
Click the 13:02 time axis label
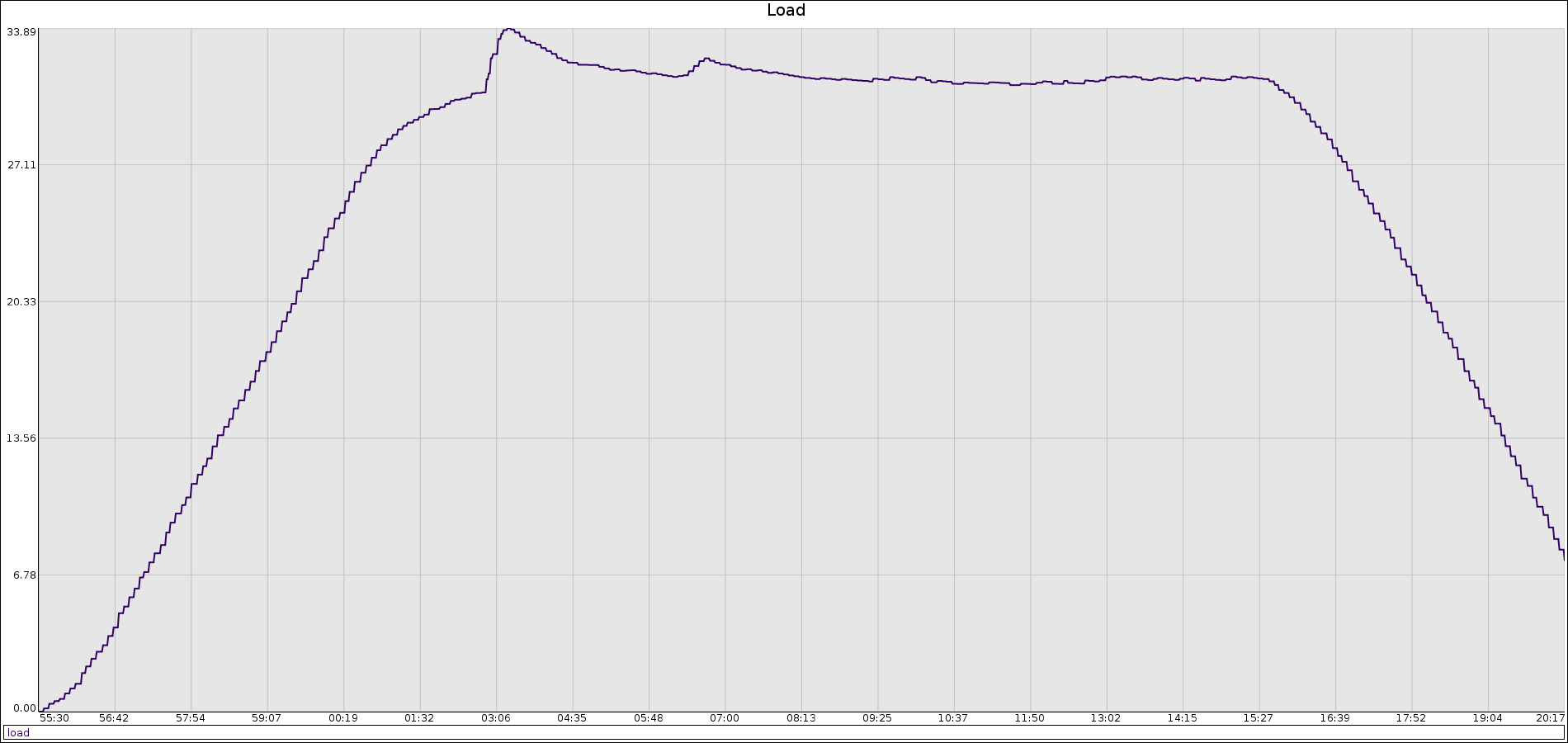1106,718
